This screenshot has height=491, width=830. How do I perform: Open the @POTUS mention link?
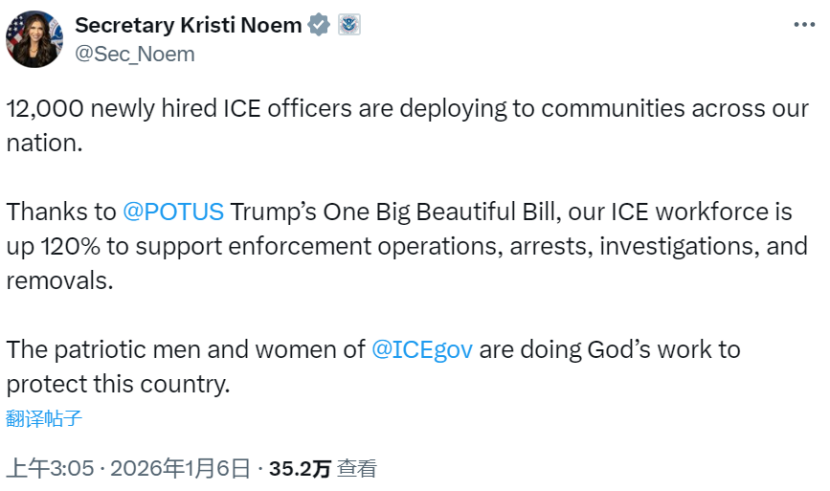click(173, 212)
